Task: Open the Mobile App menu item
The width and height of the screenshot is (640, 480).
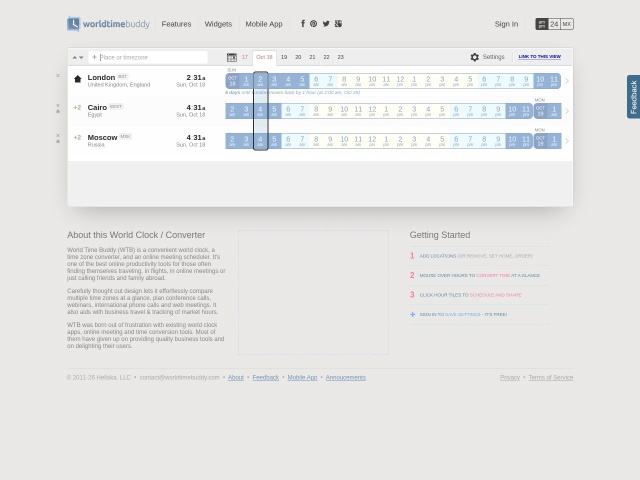Action: pos(264,24)
